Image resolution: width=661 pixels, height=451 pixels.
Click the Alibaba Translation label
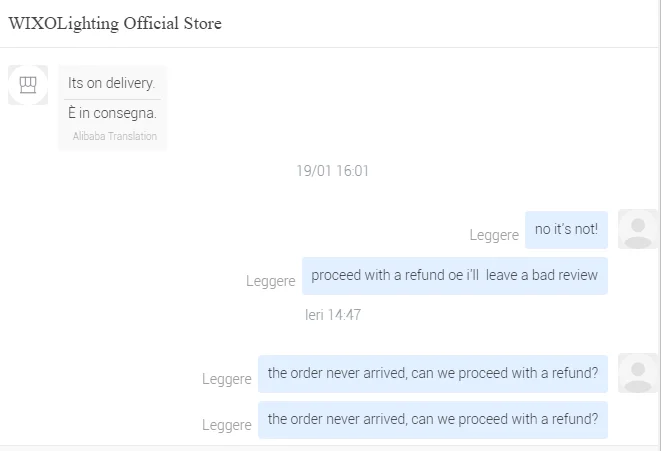(x=114, y=136)
